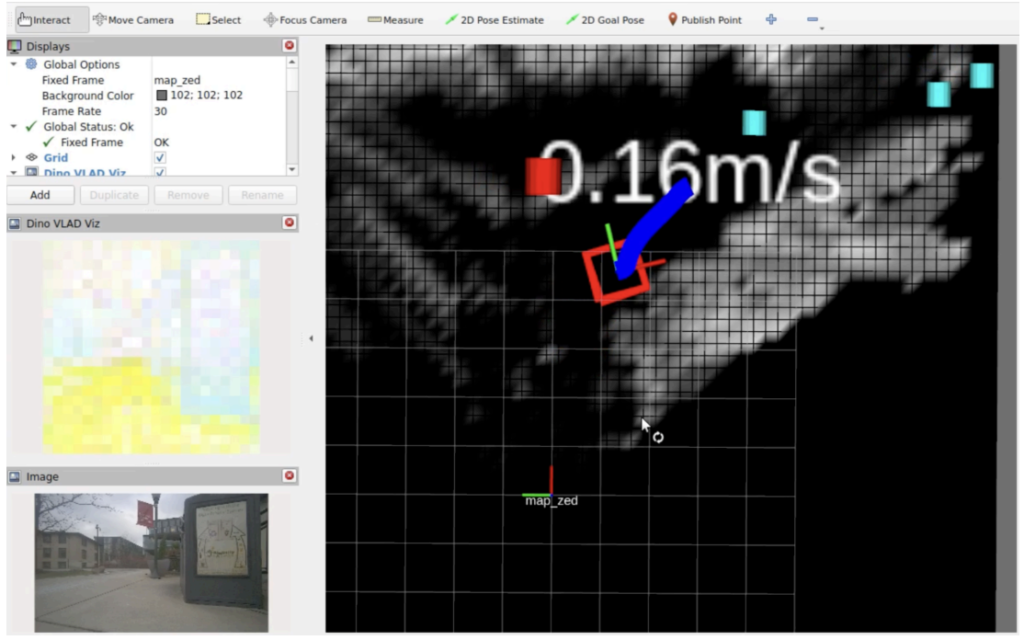
Task: Expand the Grid display tree node
Action: [13, 157]
